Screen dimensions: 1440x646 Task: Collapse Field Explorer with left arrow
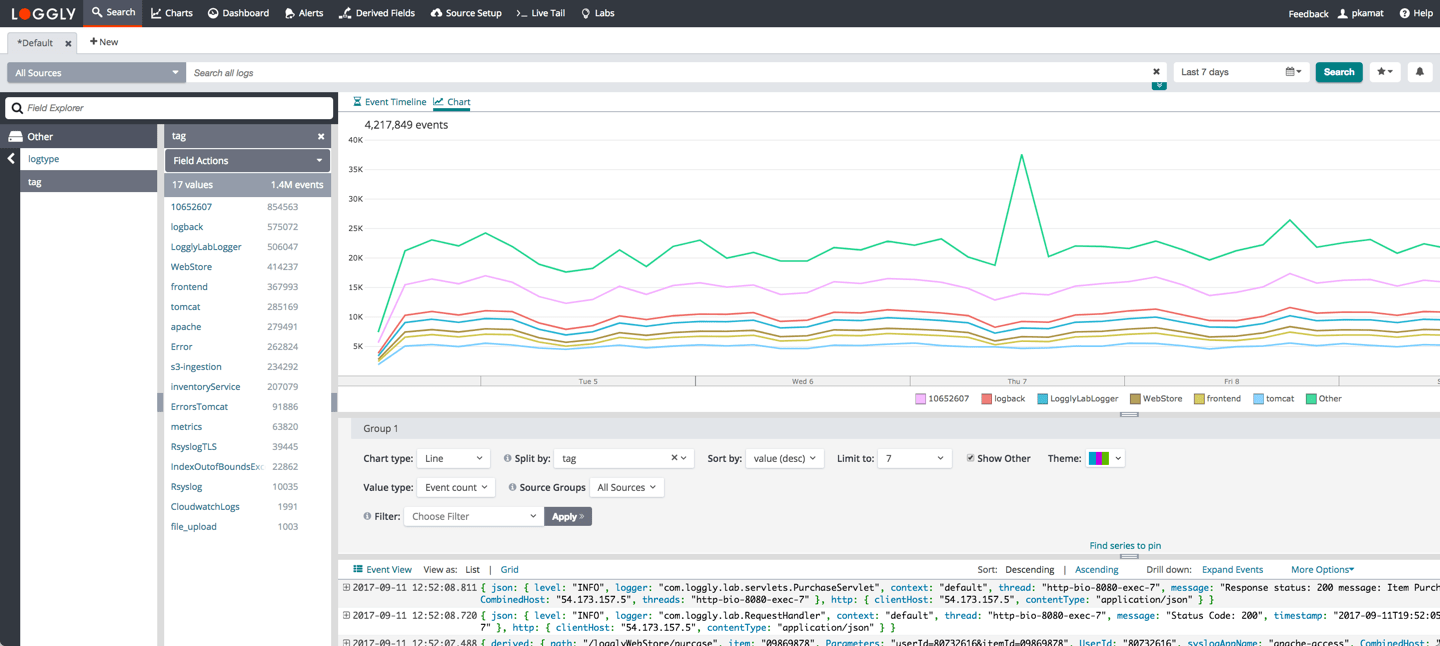(x=11, y=159)
